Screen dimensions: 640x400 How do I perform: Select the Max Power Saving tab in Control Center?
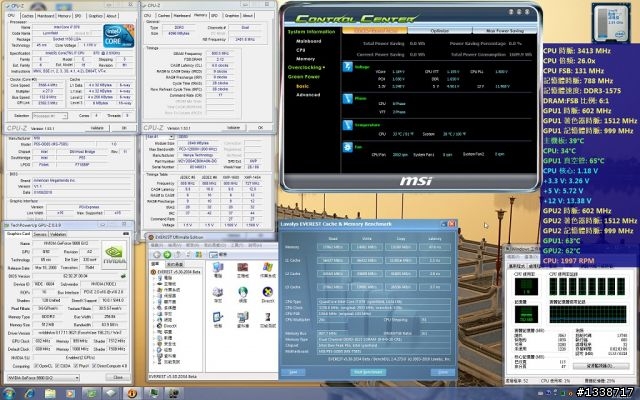[504, 31]
